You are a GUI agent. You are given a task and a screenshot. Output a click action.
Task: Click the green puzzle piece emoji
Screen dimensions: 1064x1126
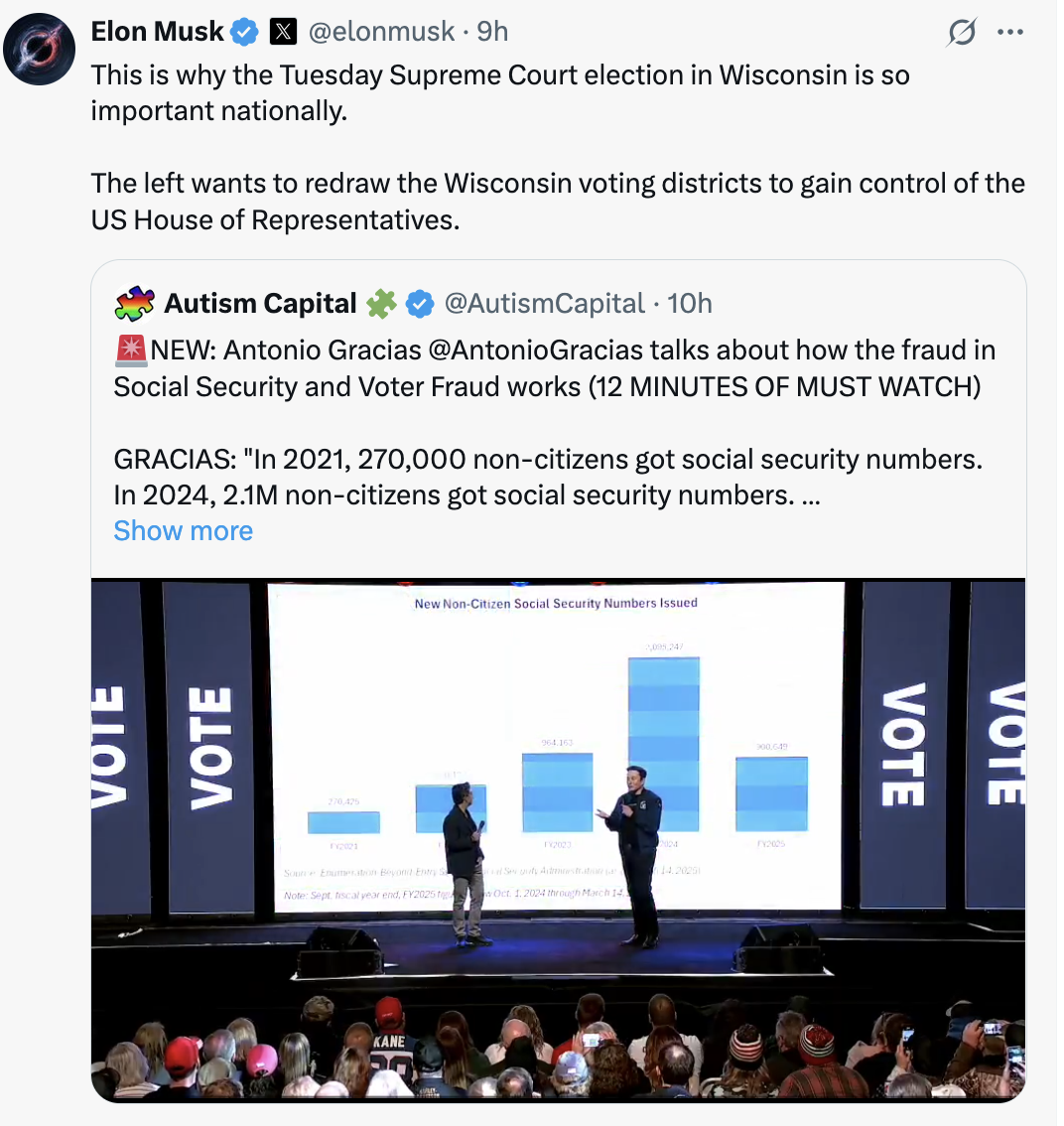[x=381, y=303]
